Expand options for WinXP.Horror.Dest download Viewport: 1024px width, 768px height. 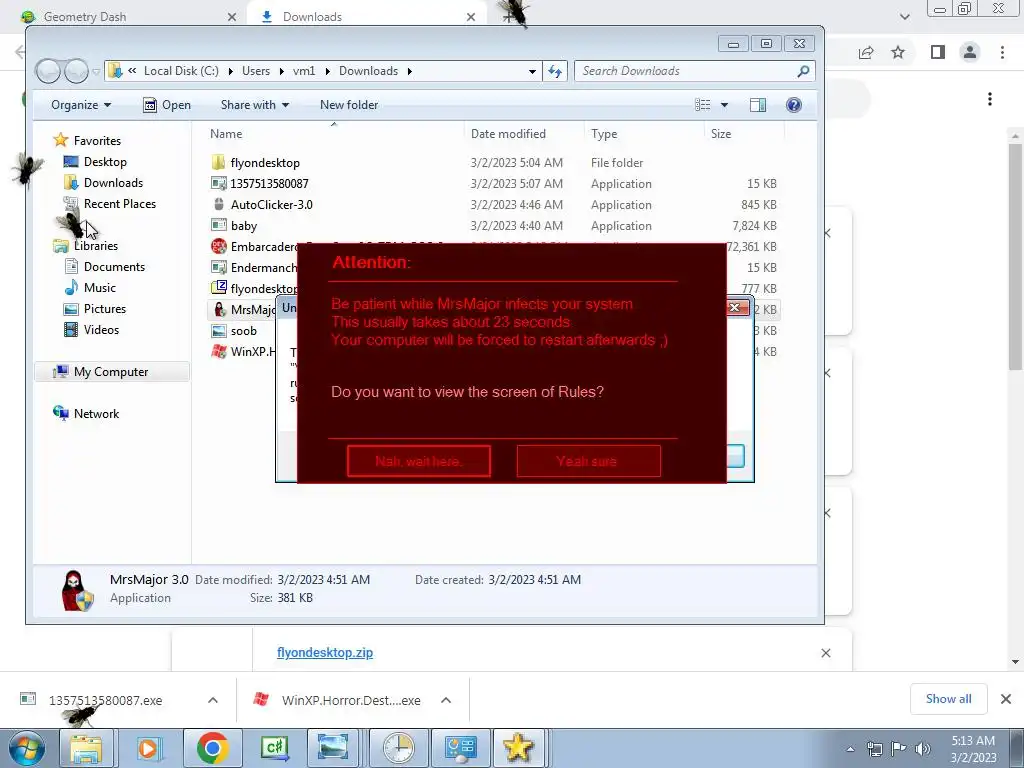point(446,700)
